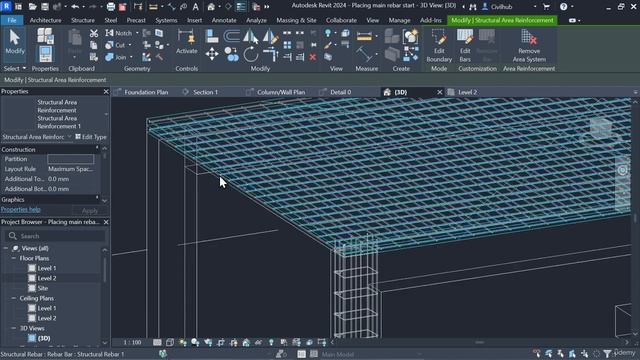Click the Default 3D View house icon
The height and width of the screenshot is (360, 640).
point(211,7)
